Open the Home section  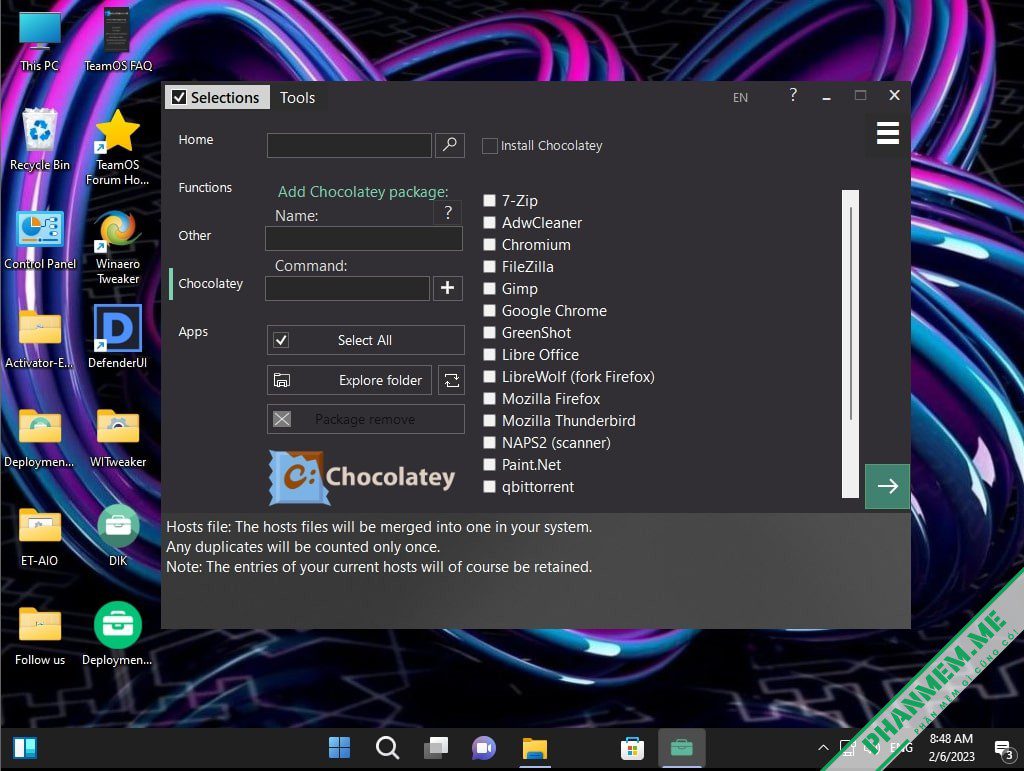[x=196, y=140]
